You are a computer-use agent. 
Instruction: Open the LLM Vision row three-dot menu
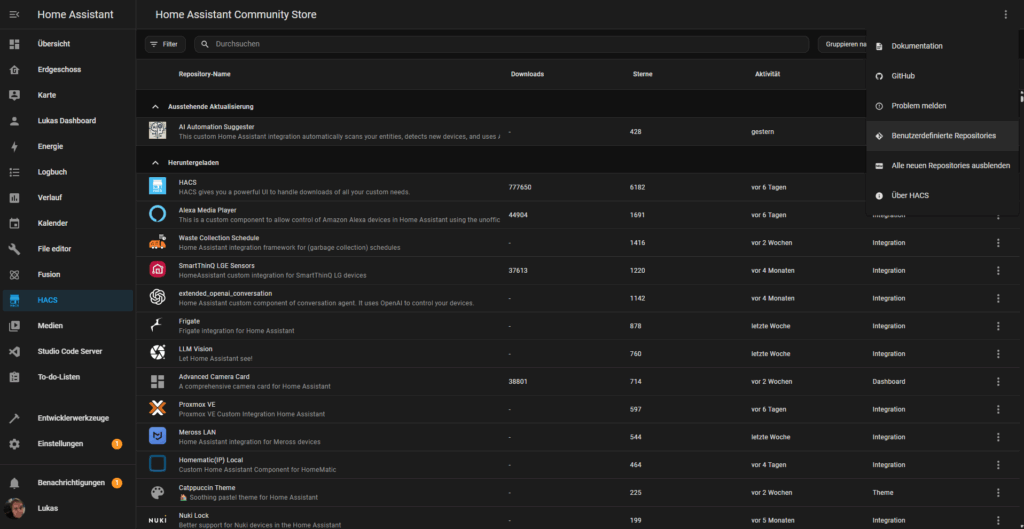point(998,353)
